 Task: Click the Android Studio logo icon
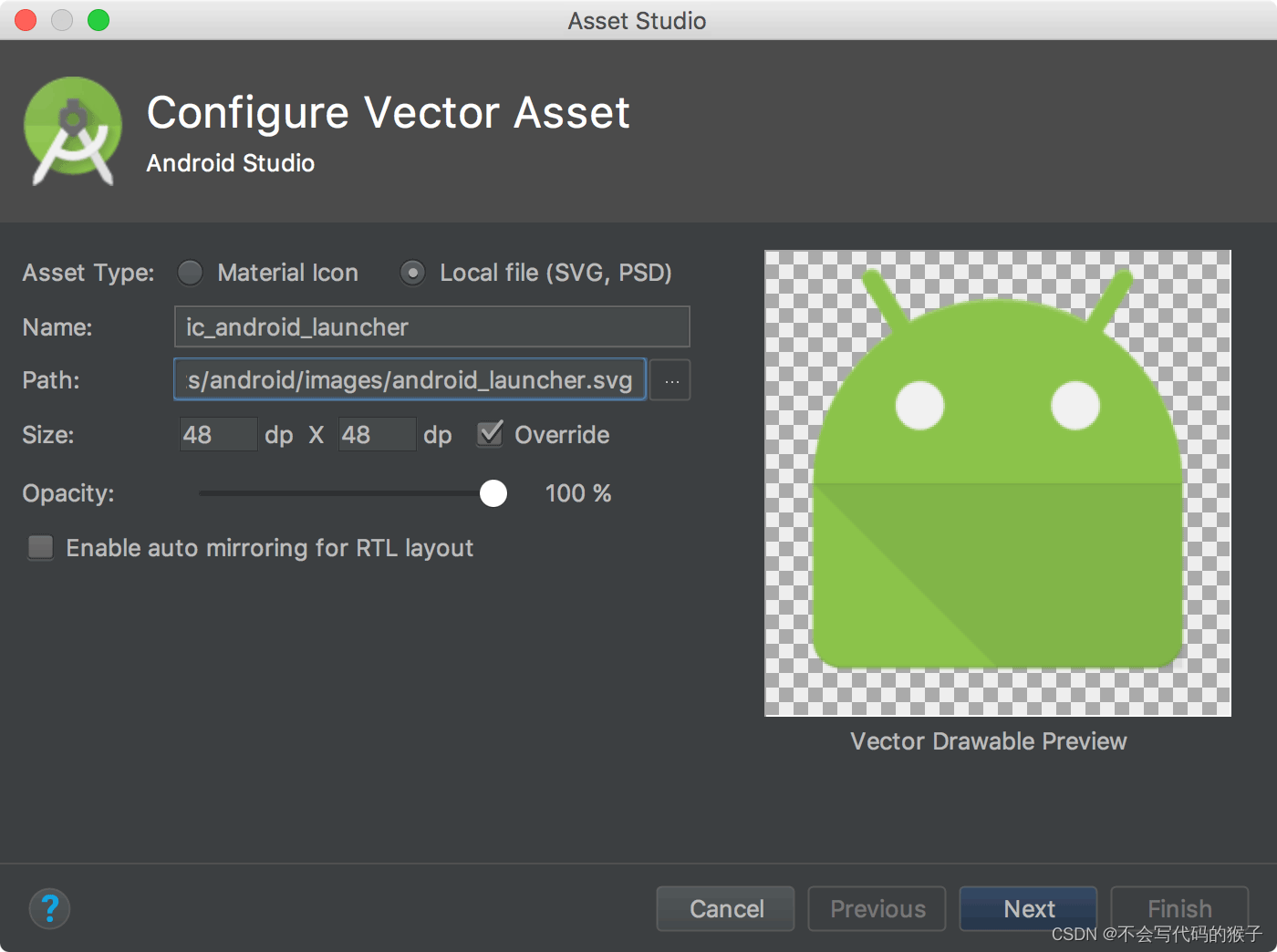tap(73, 131)
